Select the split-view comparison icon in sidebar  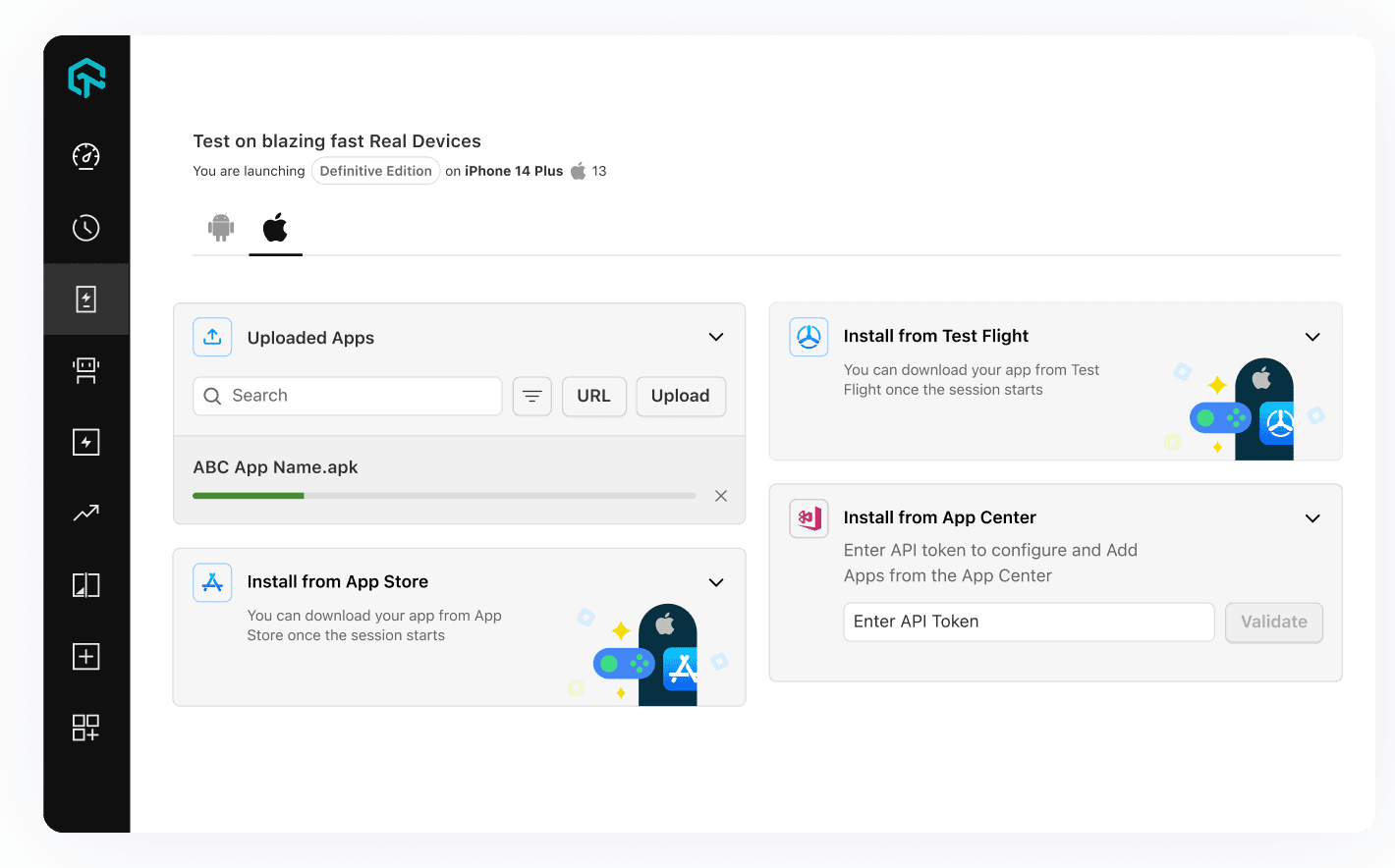point(86,584)
